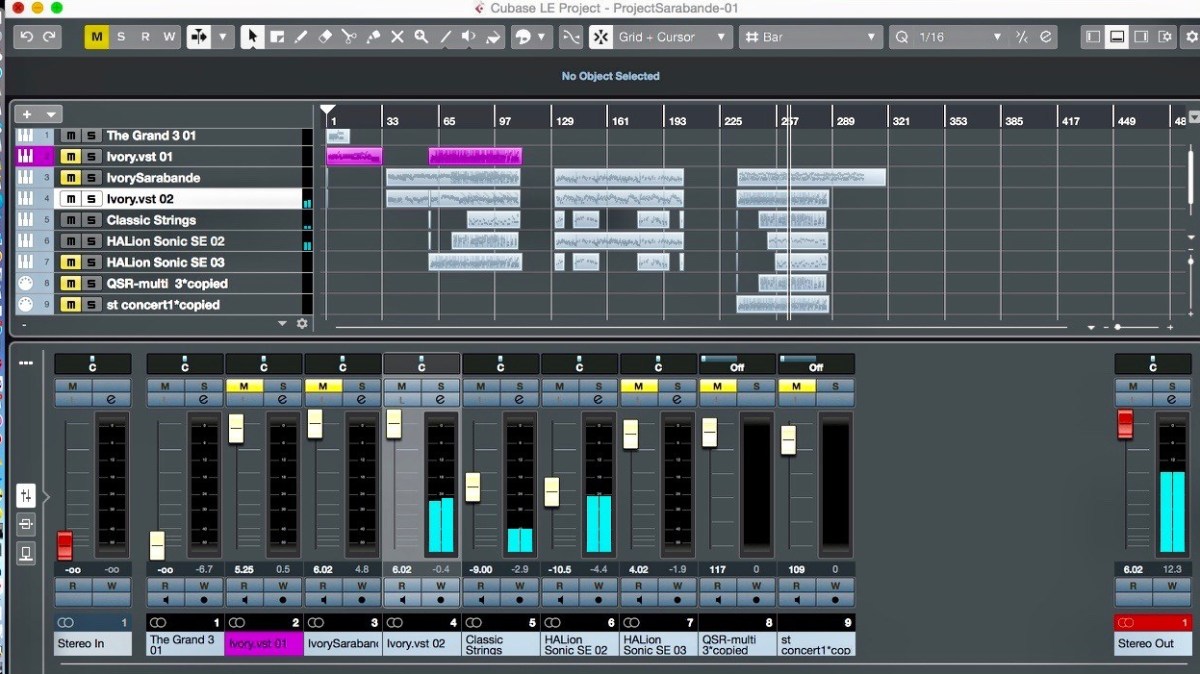
Task: Choose the Split scissors tool
Action: coord(349,37)
